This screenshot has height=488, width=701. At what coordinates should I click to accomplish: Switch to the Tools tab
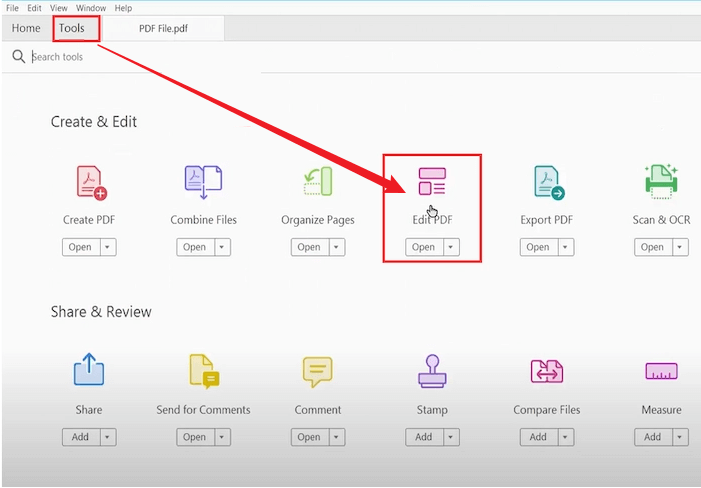coord(72,28)
